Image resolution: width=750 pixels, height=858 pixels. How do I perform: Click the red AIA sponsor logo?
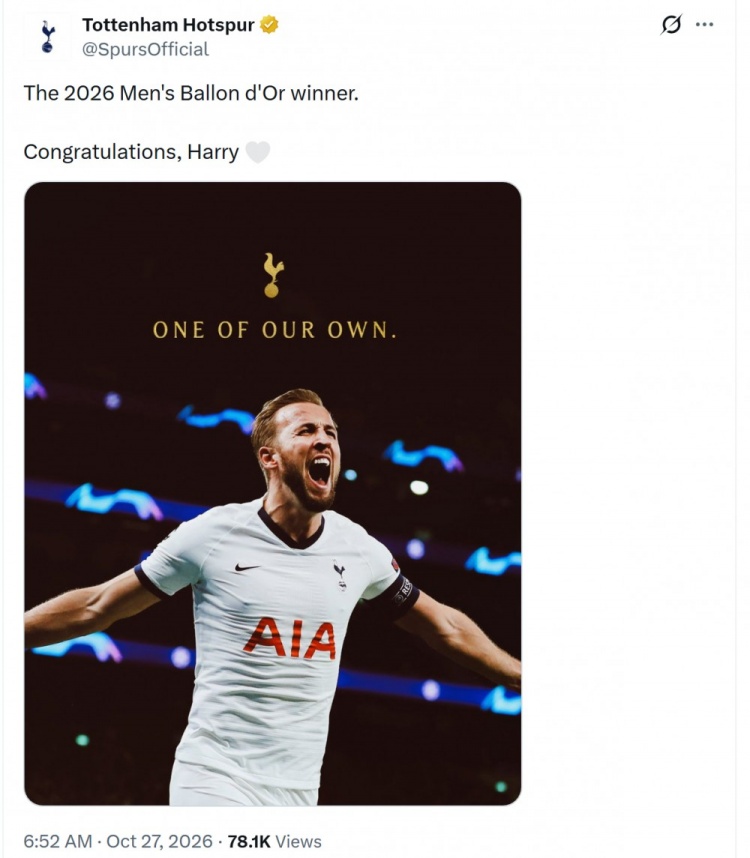pyautogui.click(x=289, y=637)
